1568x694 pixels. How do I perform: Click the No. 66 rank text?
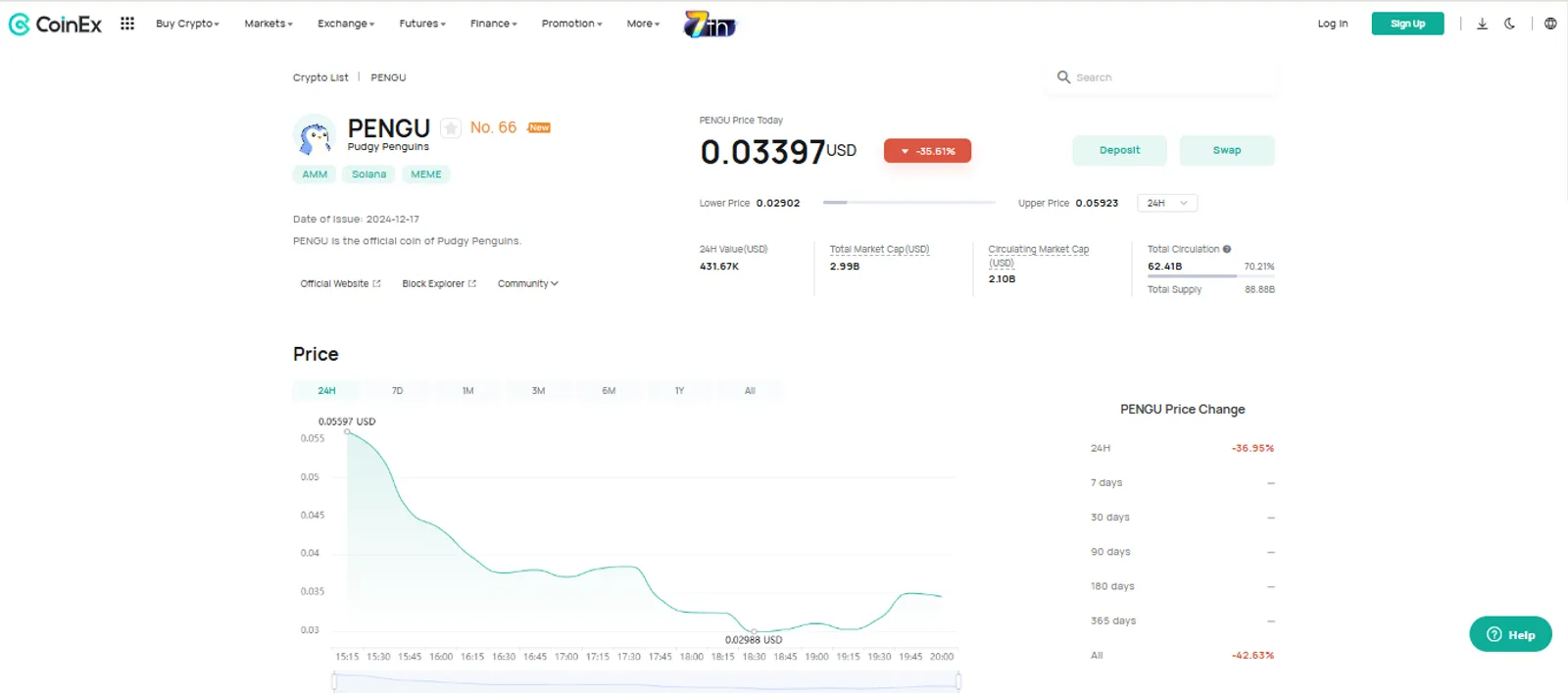(493, 127)
